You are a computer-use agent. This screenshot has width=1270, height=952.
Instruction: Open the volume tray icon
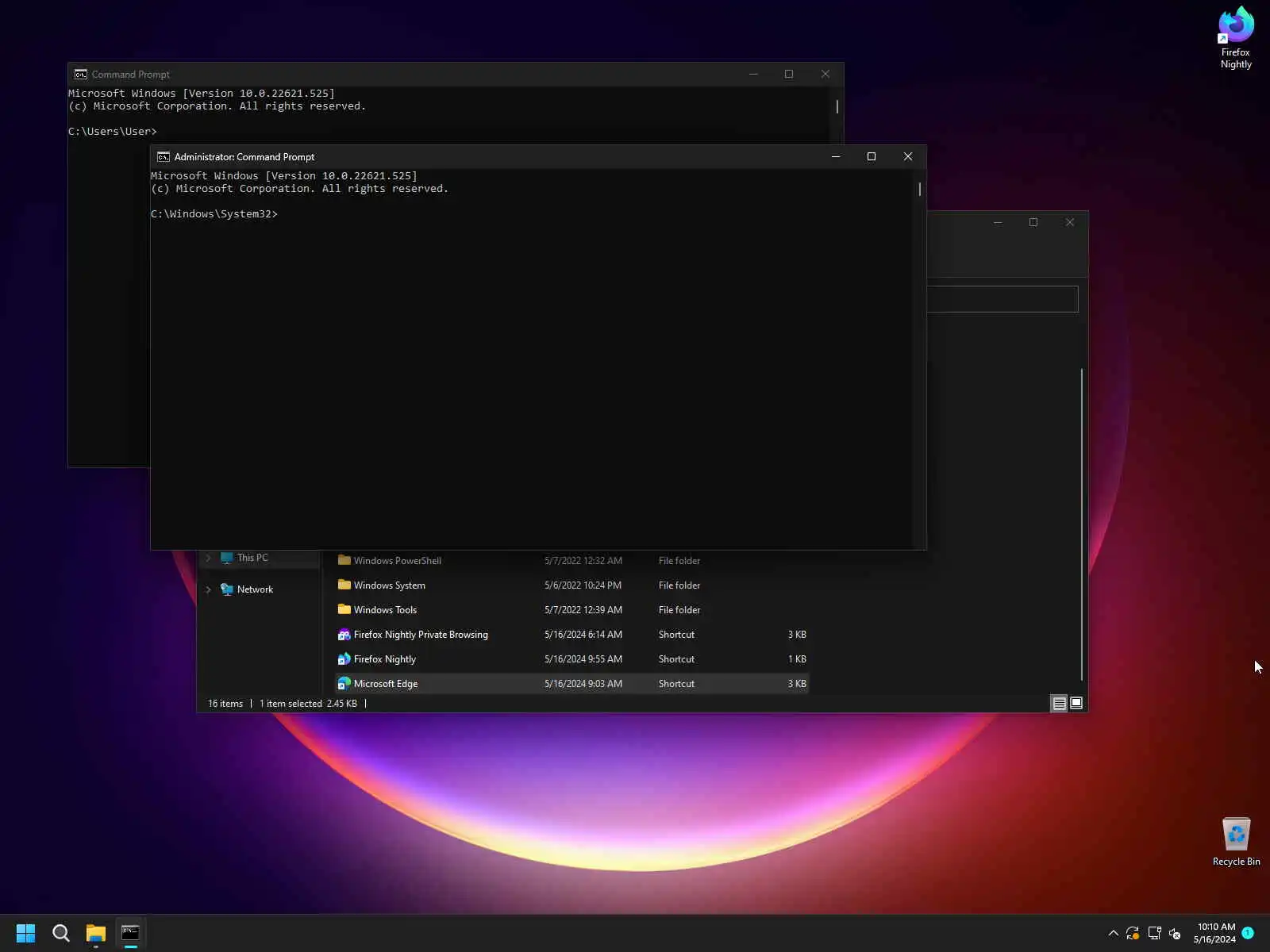(1175, 933)
